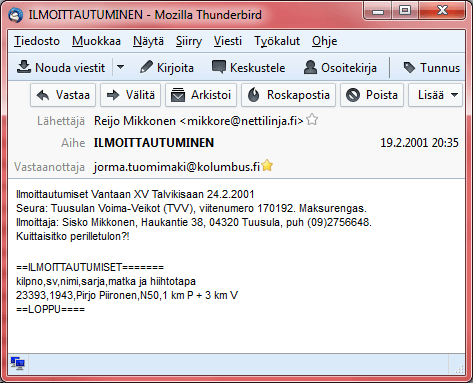Click the subject ILMOITTAUTUMINEN
Screen dimensions: 473x383
pyautogui.click(x=154, y=143)
